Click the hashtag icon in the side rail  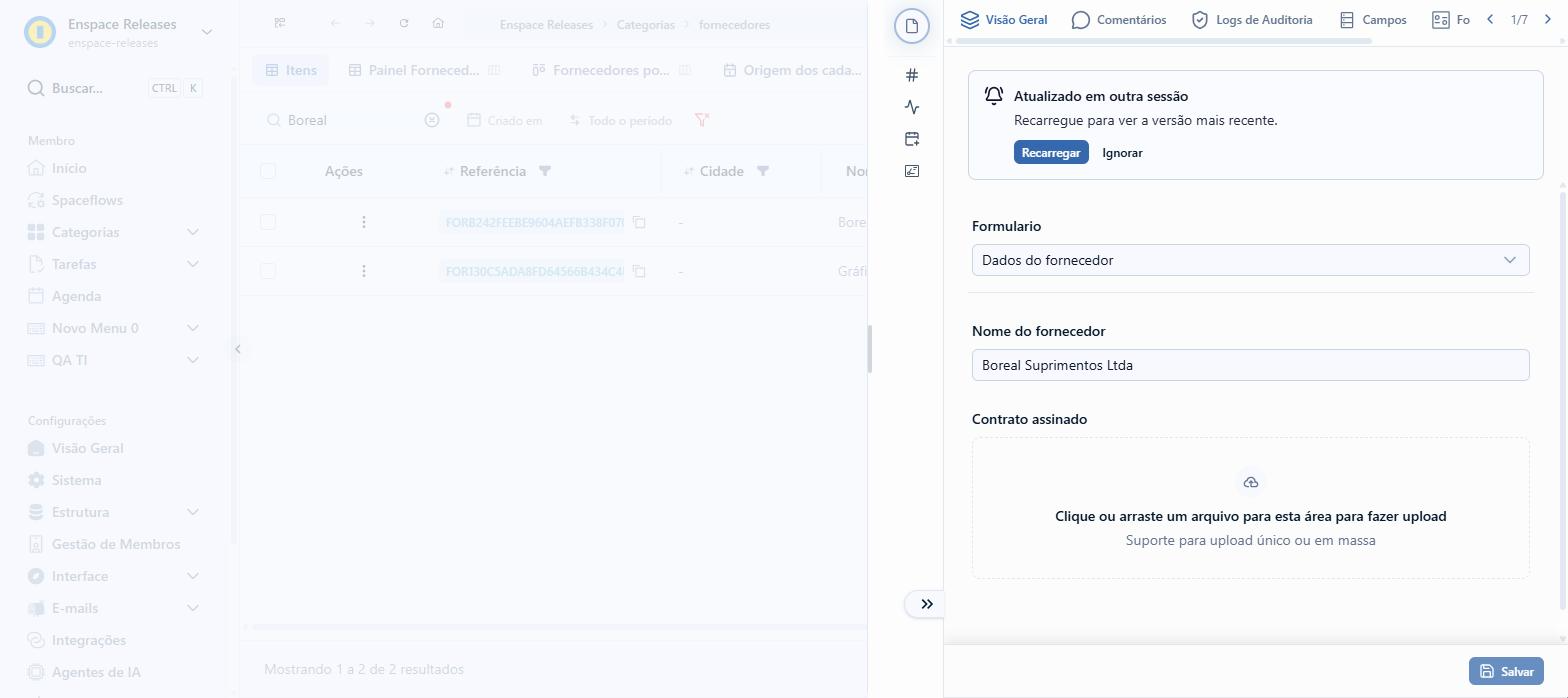[x=911, y=75]
